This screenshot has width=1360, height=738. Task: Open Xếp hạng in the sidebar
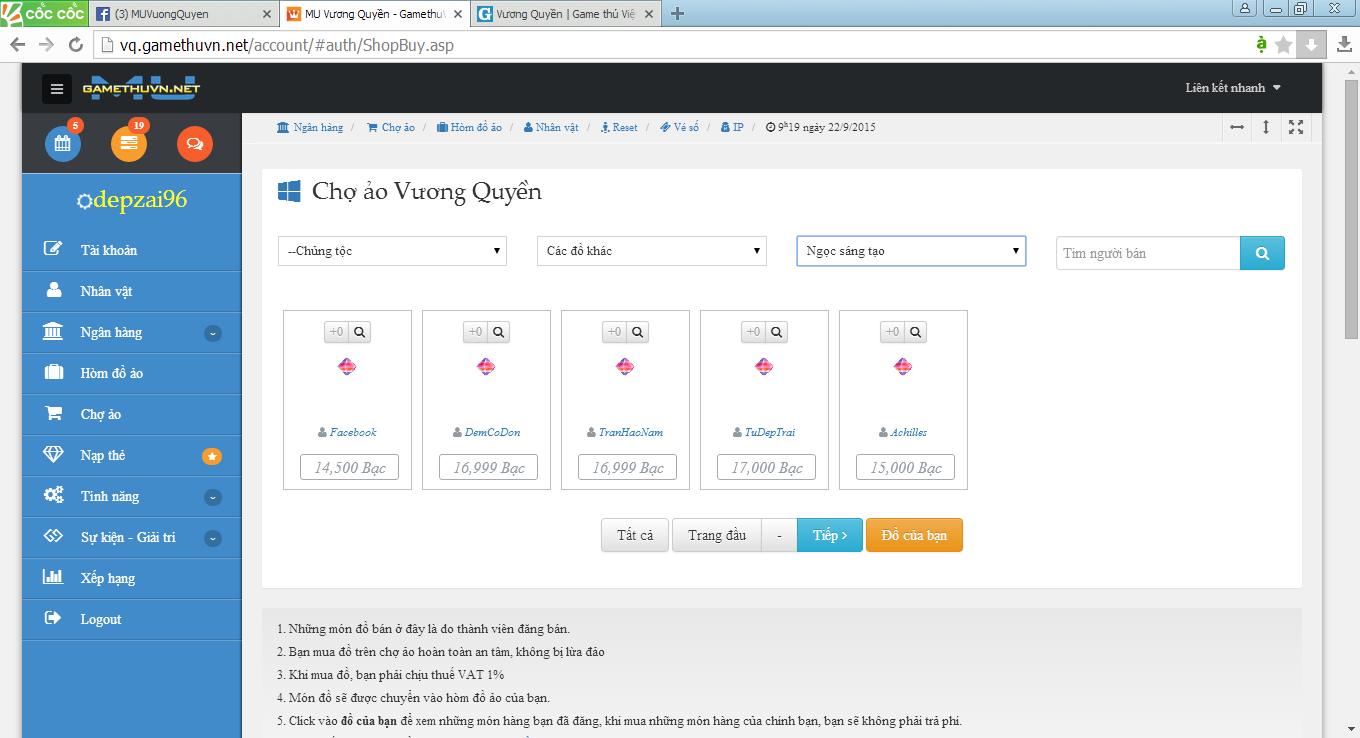tap(132, 578)
